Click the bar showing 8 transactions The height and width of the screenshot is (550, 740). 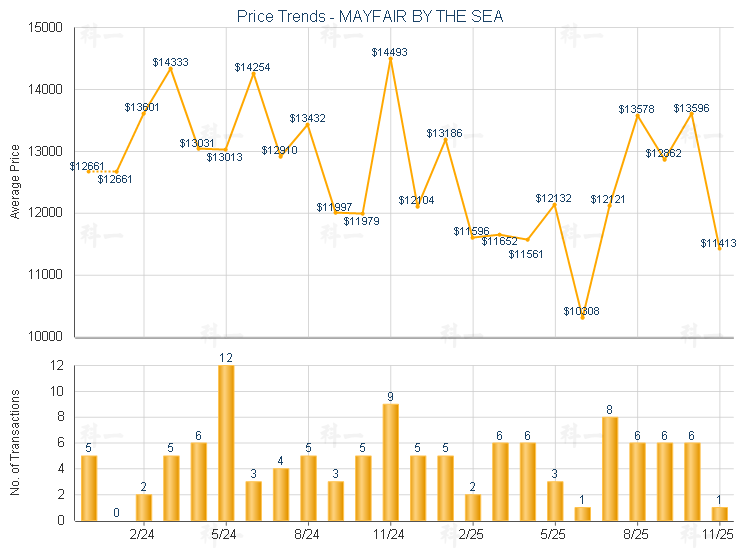coord(609,468)
